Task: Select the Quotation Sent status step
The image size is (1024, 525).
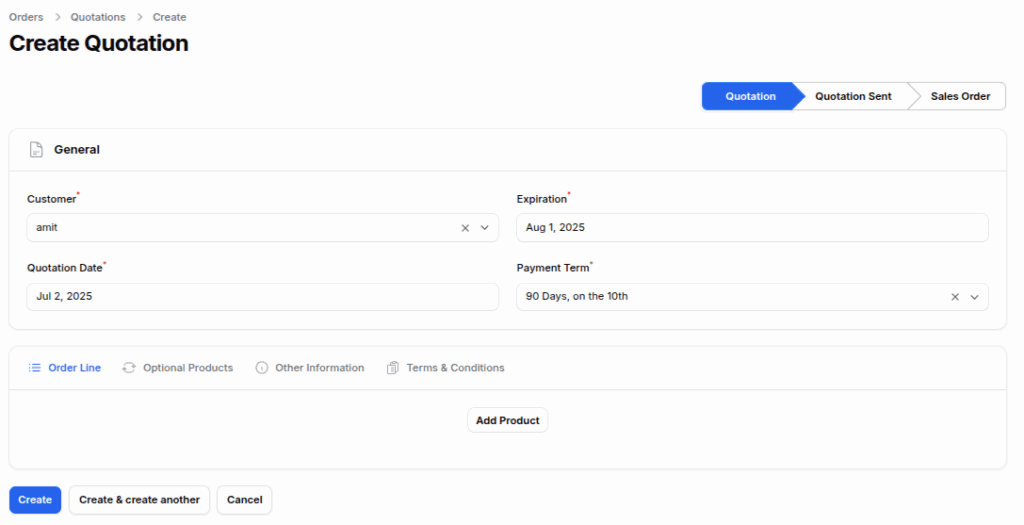Action: [x=853, y=96]
